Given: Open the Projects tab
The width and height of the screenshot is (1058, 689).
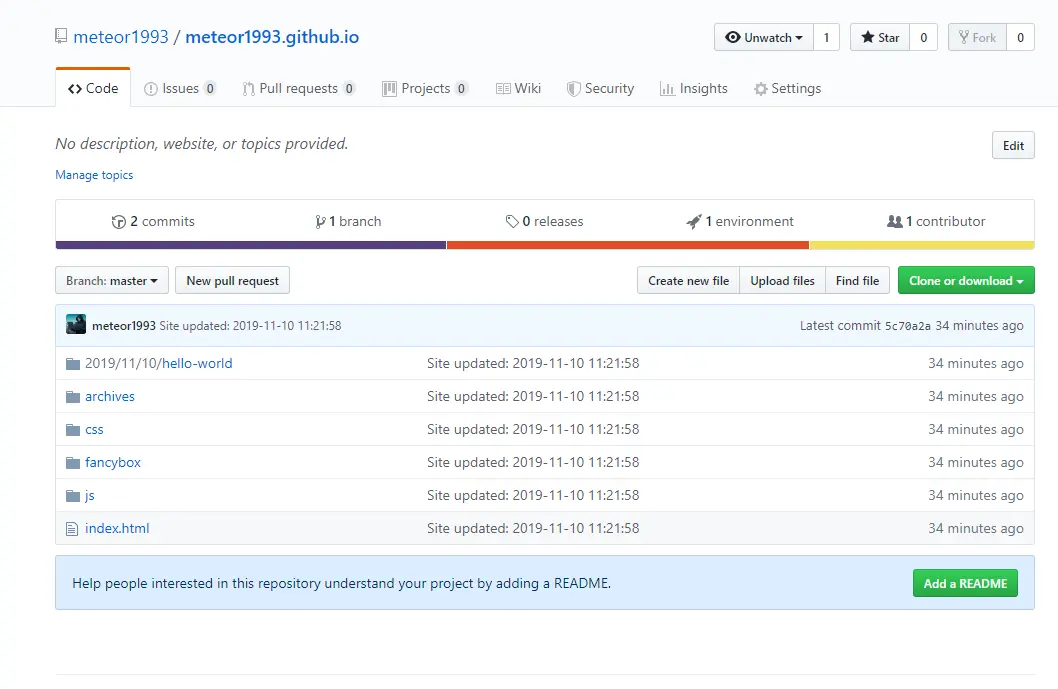Looking at the screenshot, I should point(424,88).
